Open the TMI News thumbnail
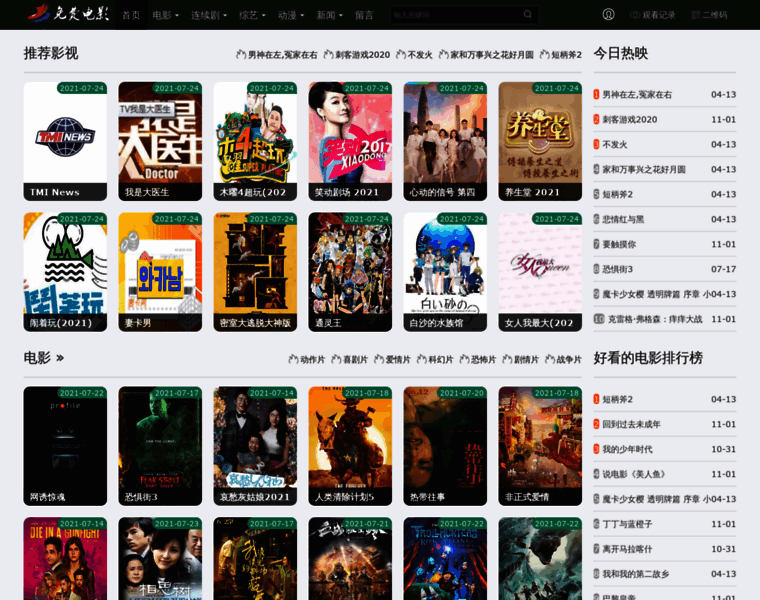The height and width of the screenshot is (600, 760). (x=65, y=141)
